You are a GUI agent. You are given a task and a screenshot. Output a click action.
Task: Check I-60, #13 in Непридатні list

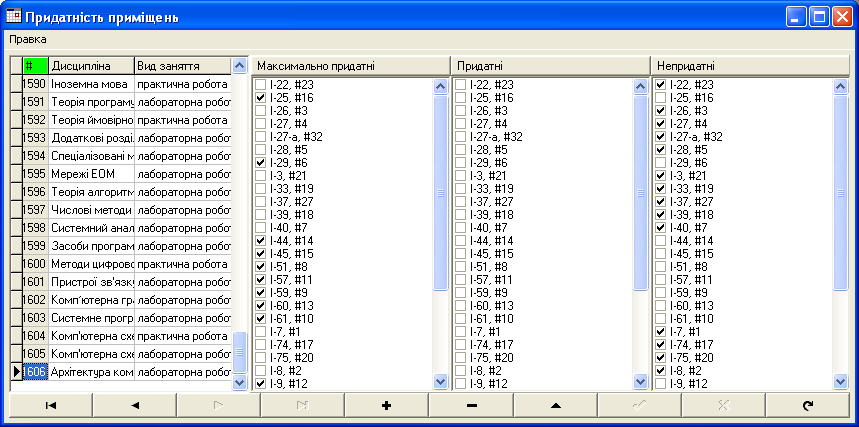point(661,306)
